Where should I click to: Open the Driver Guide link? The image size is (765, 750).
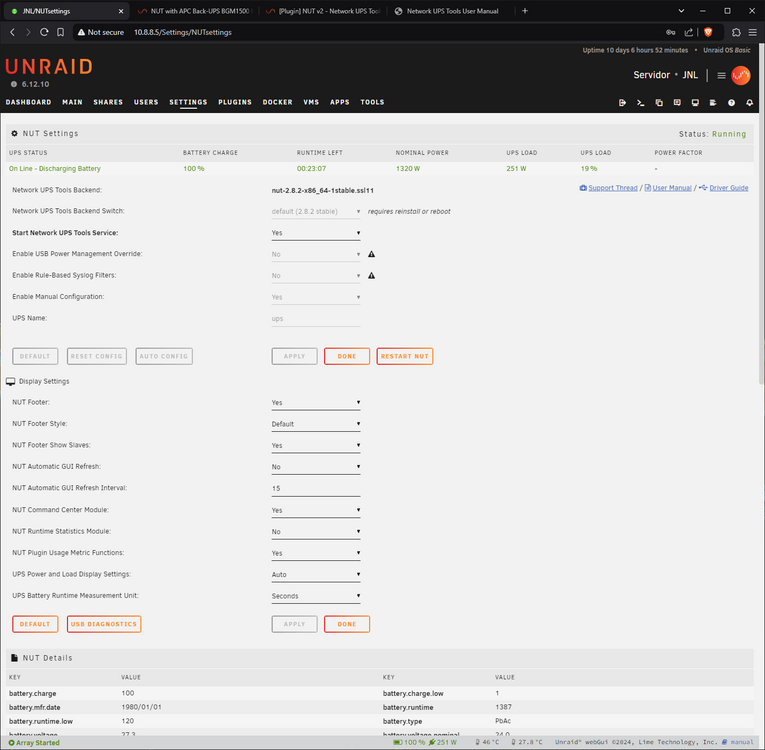728,188
